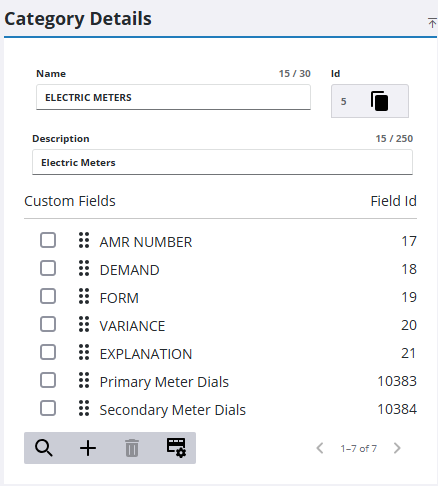Open the FORM custom field
Viewport: 438px width, 486px height.
point(119,298)
